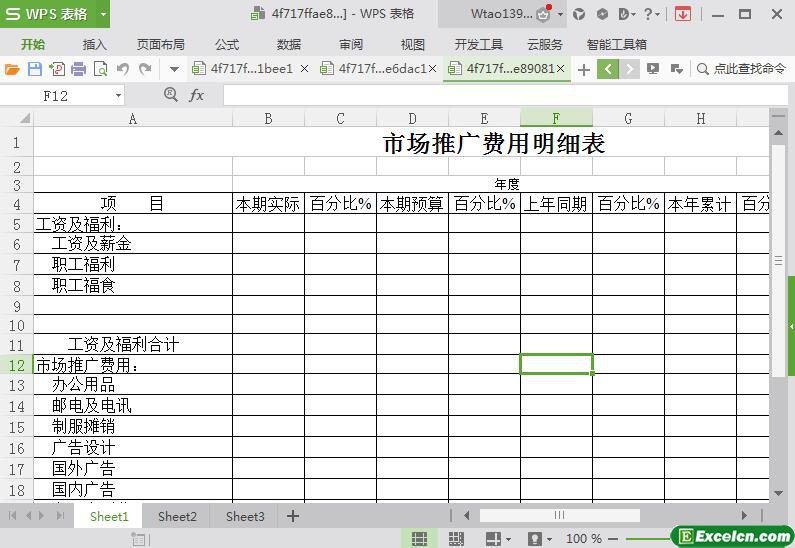Open the reading mode crosshair dropdown
This screenshot has width=795, height=548.
click(498, 538)
